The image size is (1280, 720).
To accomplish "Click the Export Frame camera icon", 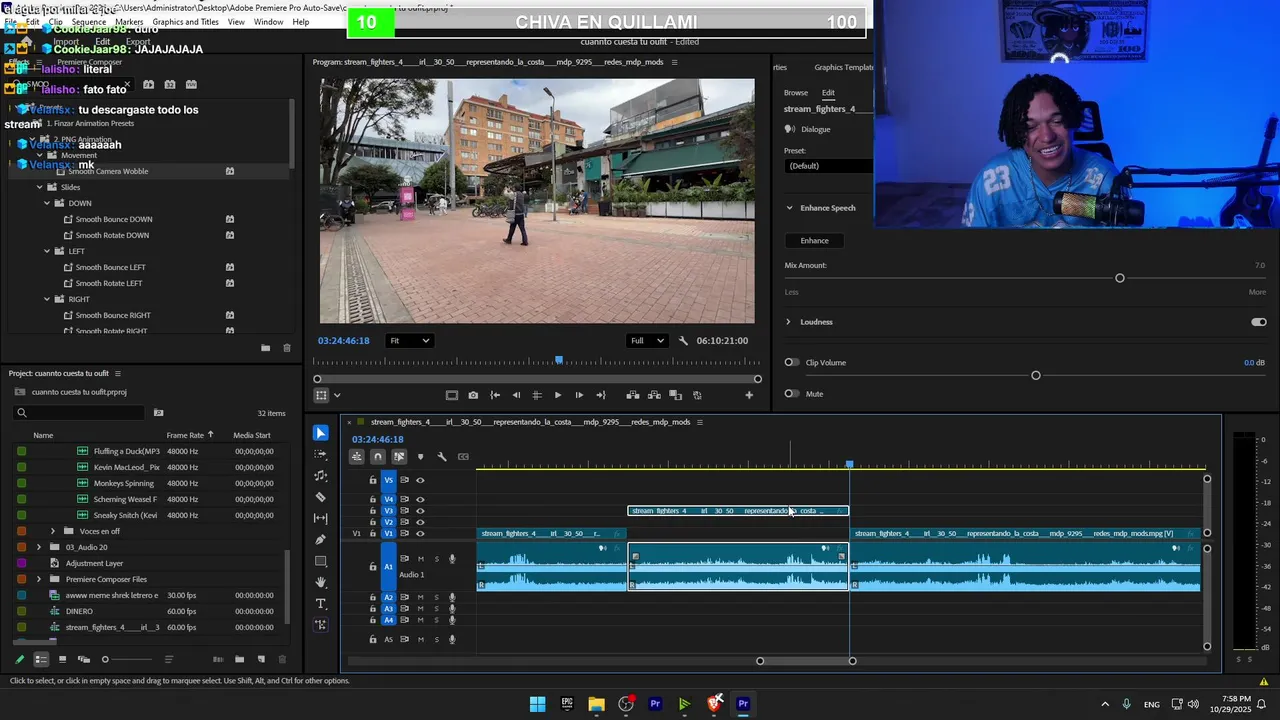I will (473, 395).
